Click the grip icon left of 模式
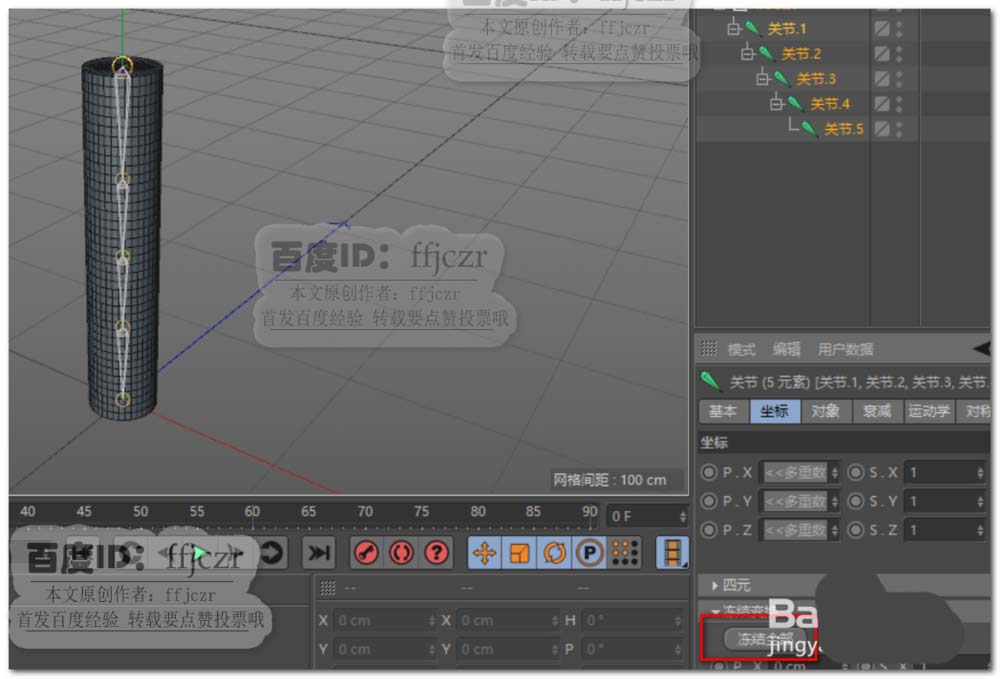The height and width of the screenshot is (679, 1000). (709, 348)
